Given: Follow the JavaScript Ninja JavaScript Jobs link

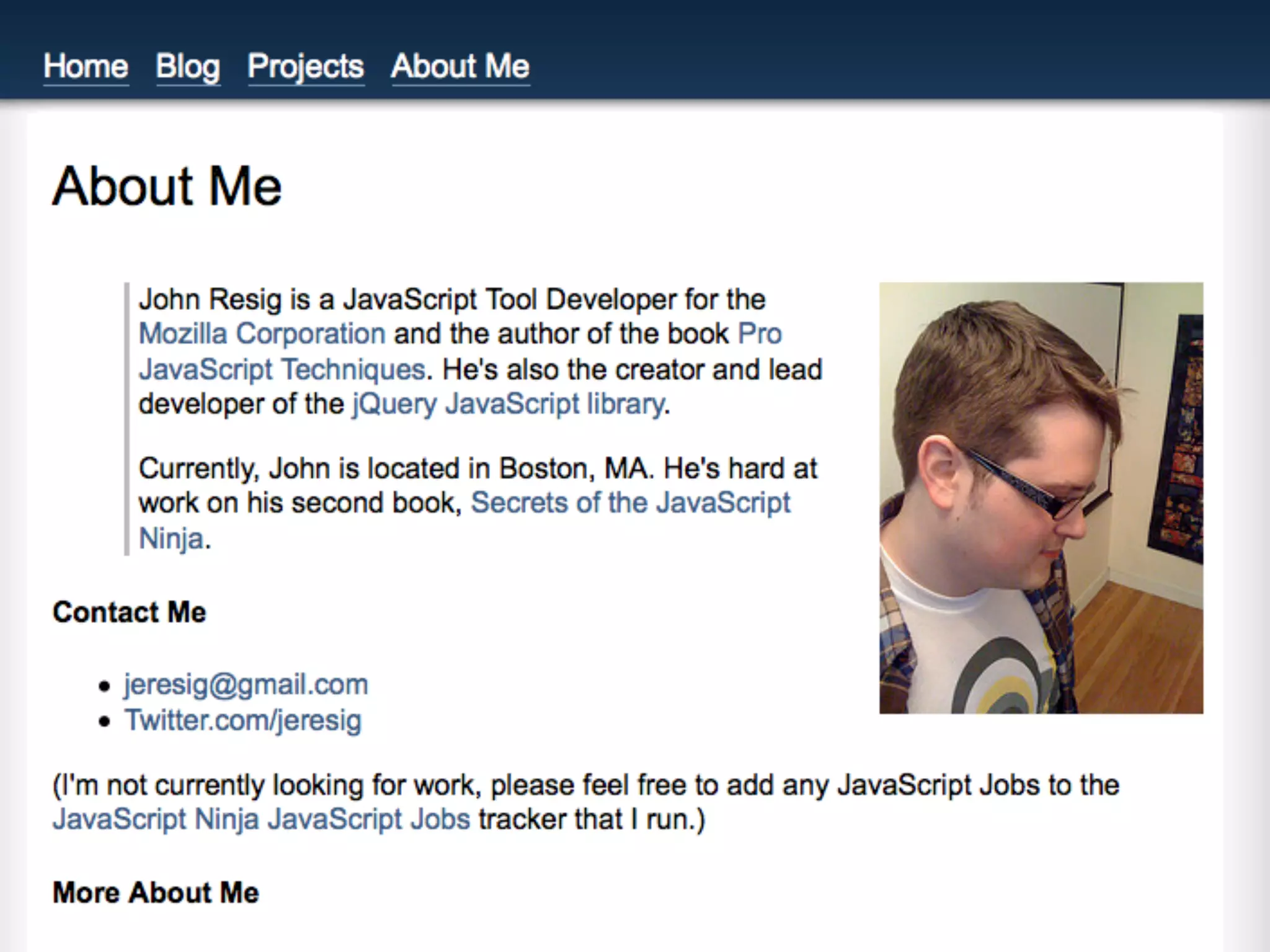Looking at the screenshot, I should tap(261, 819).
